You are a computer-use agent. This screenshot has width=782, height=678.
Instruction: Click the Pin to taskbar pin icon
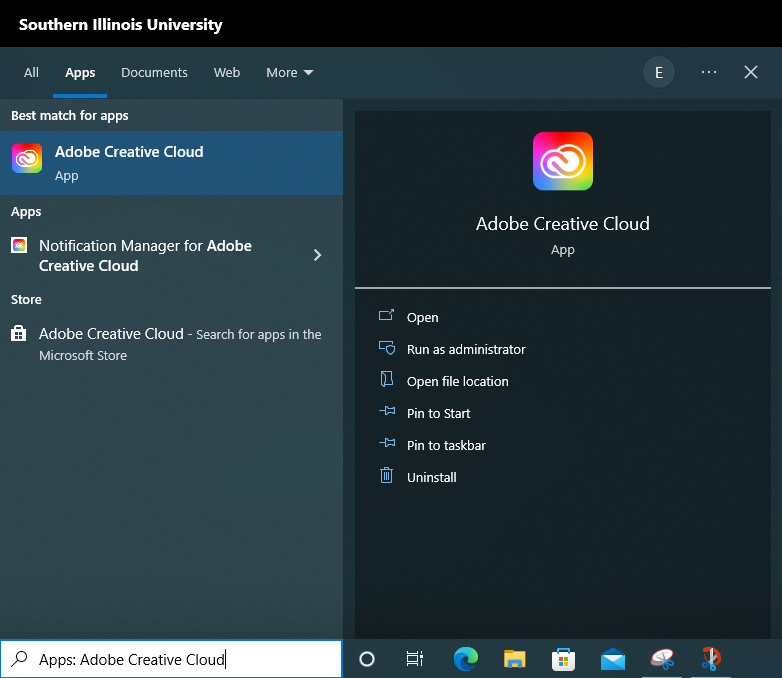pyautogui.click(x=387, y=443)
